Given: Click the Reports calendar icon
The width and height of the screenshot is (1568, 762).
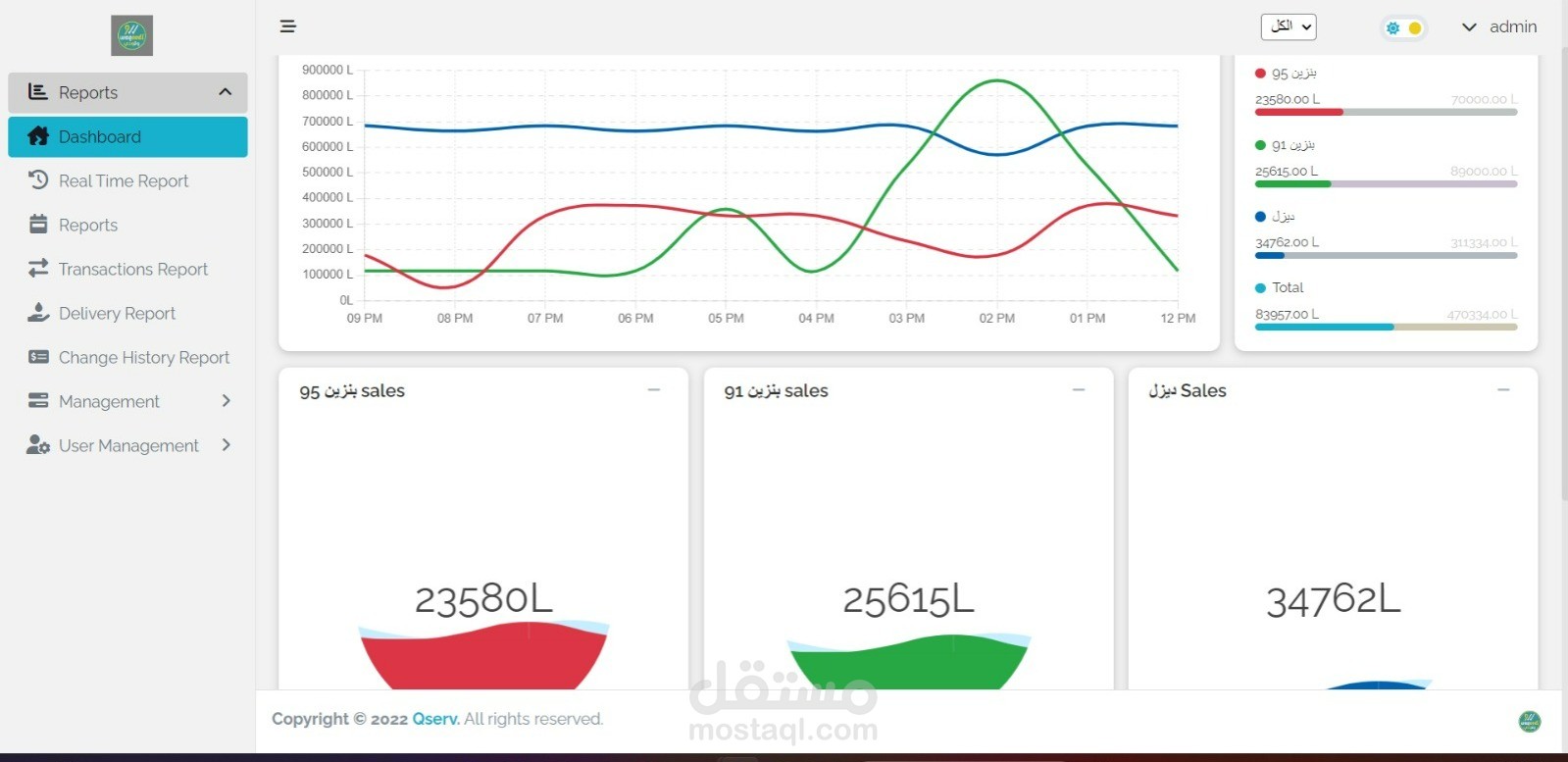Looking at the screenshot, I should pyautogui.click(x=38, y=224).
